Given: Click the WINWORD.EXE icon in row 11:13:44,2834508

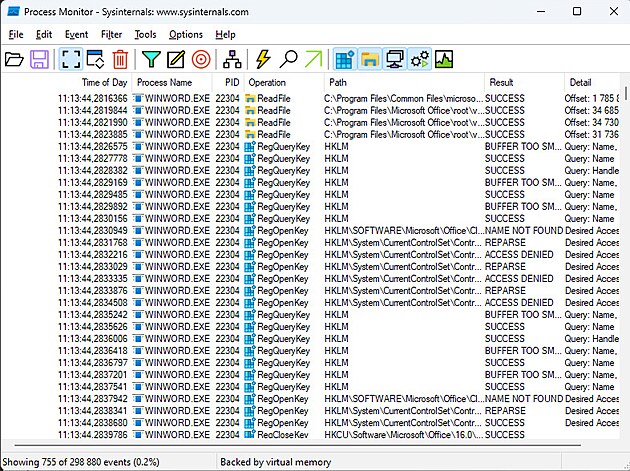Looking at the screenshot, I should point(138,302).
